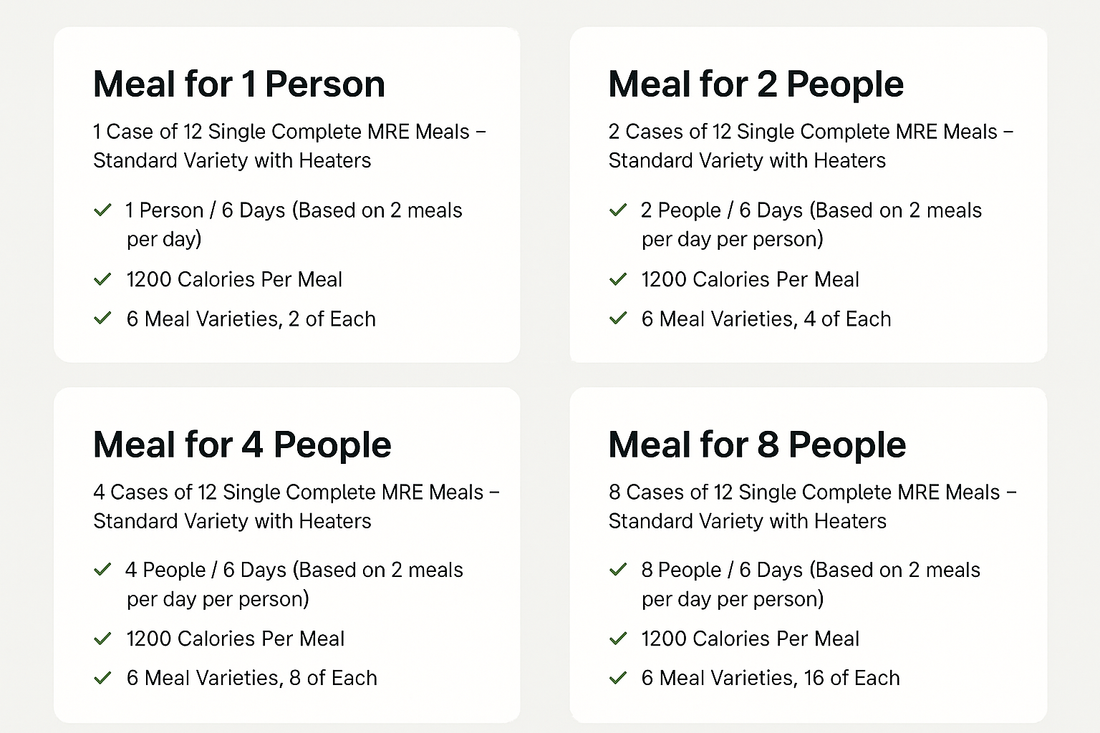Click checkmark next to '6 Meal Varieties, 16 of Each'
1100x733 pixels.
pos(618,678)
